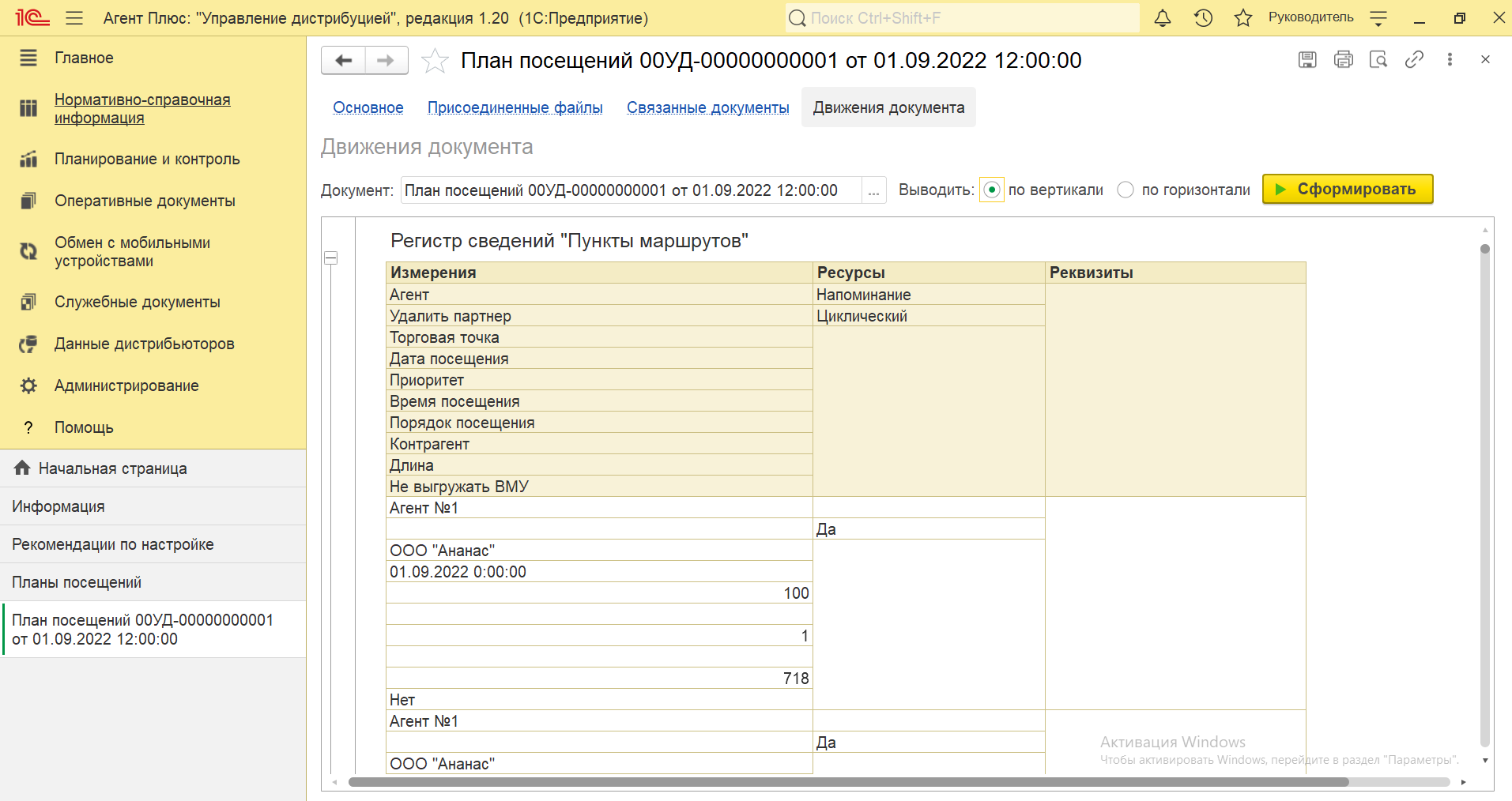Select План посещений 00УД-00000000001 window tab
The image size is (1512, 801).
153,630
